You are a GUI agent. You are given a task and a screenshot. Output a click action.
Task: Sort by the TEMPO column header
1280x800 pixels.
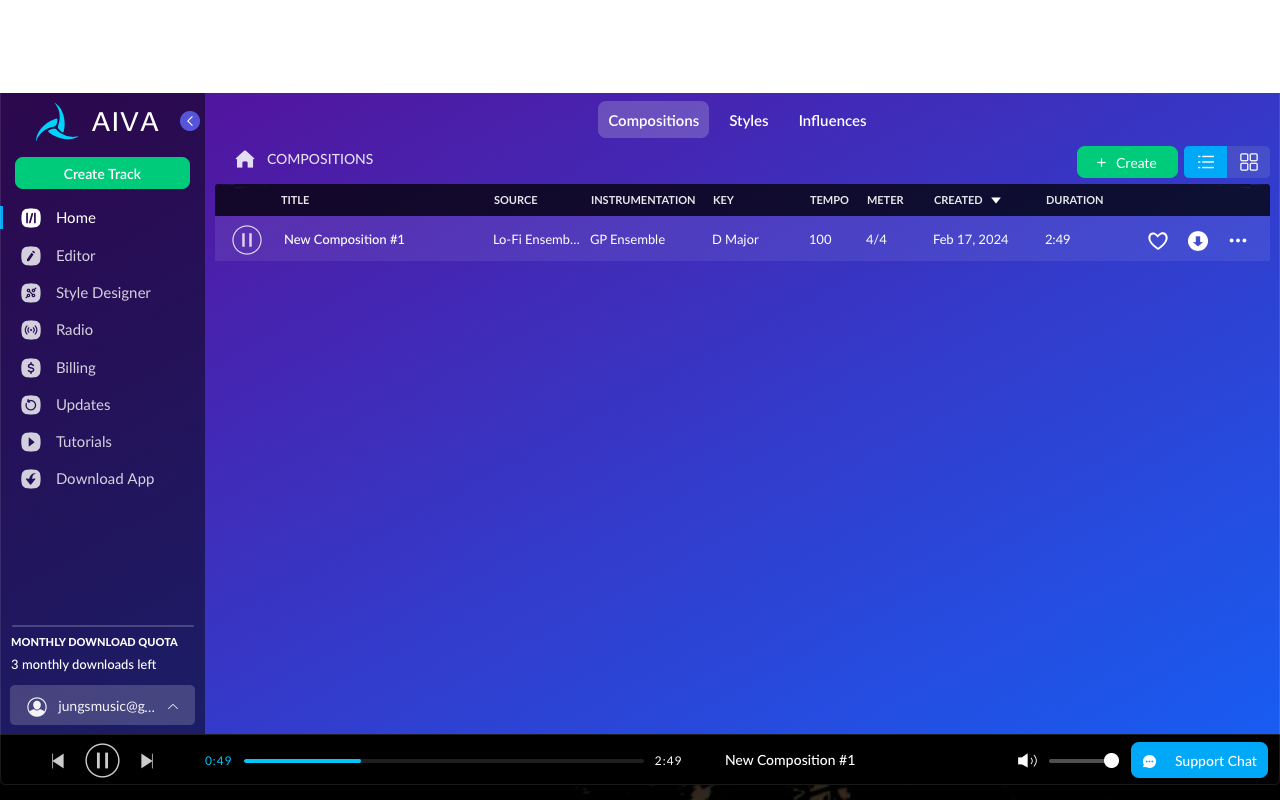tap(829, 200)
